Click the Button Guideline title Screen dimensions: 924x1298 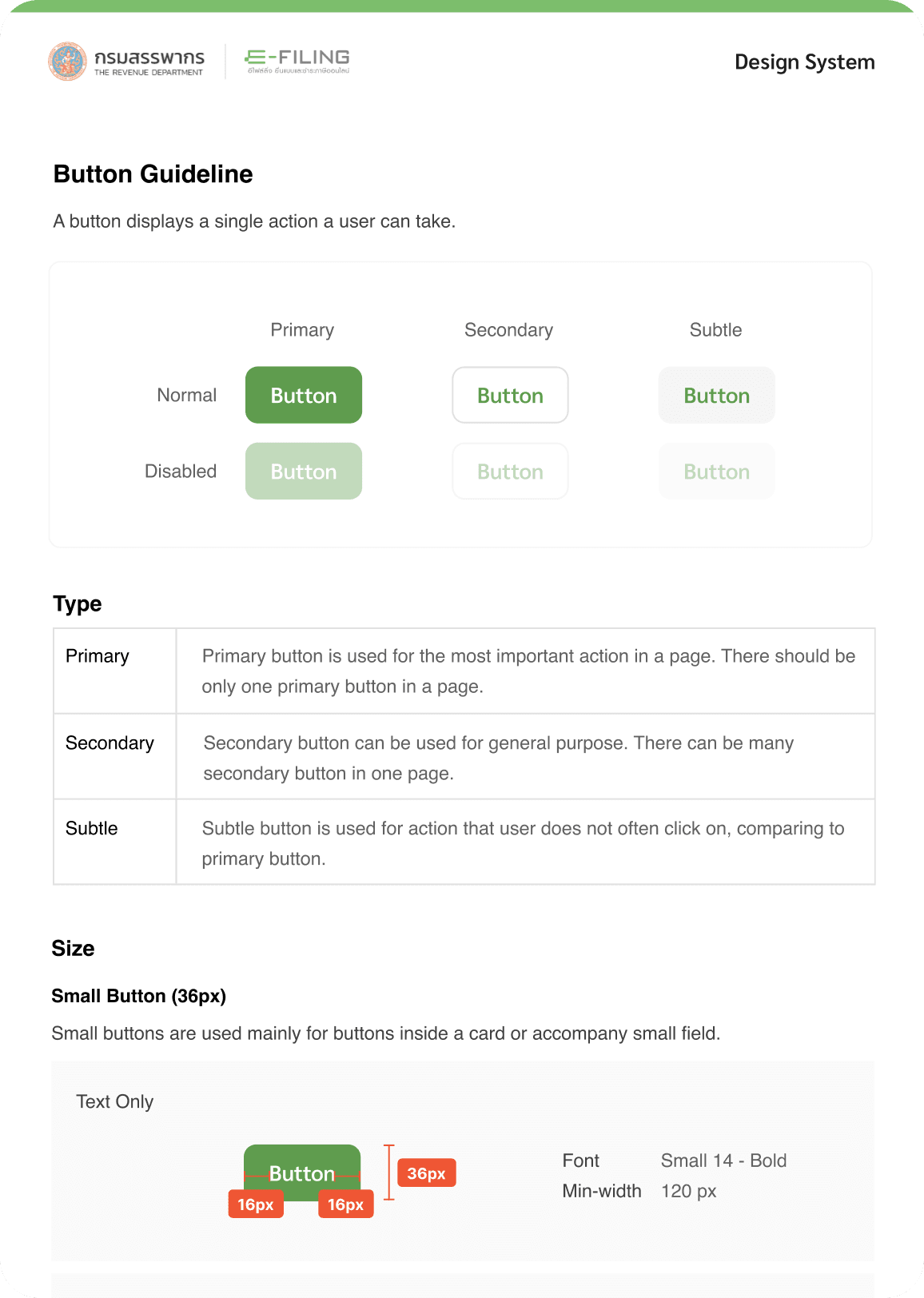(153, 174)
